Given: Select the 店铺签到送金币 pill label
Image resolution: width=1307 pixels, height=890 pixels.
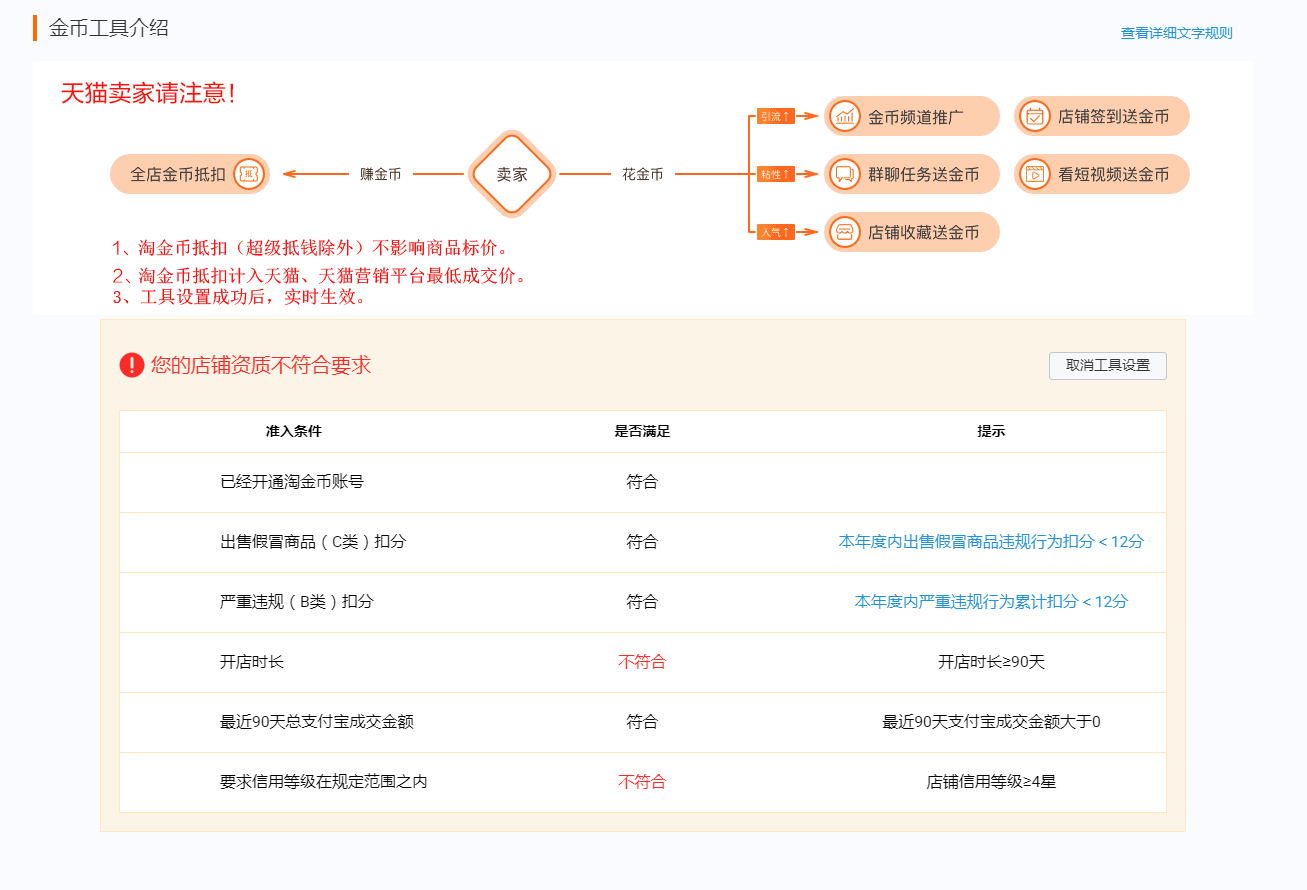Looking at the screenshot, I should click(x=1114, y=117).
